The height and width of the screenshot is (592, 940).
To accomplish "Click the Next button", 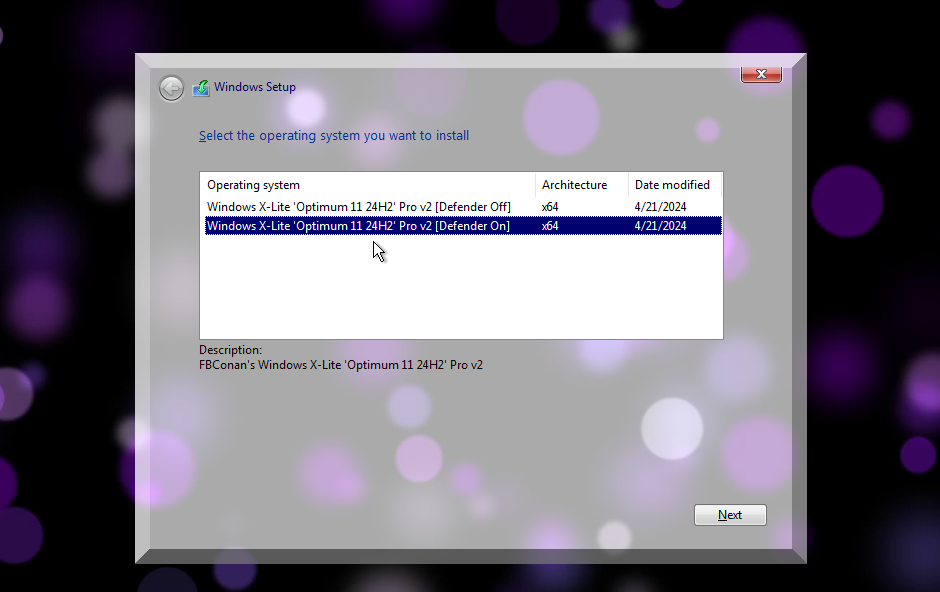I will (x=730, y=515).
